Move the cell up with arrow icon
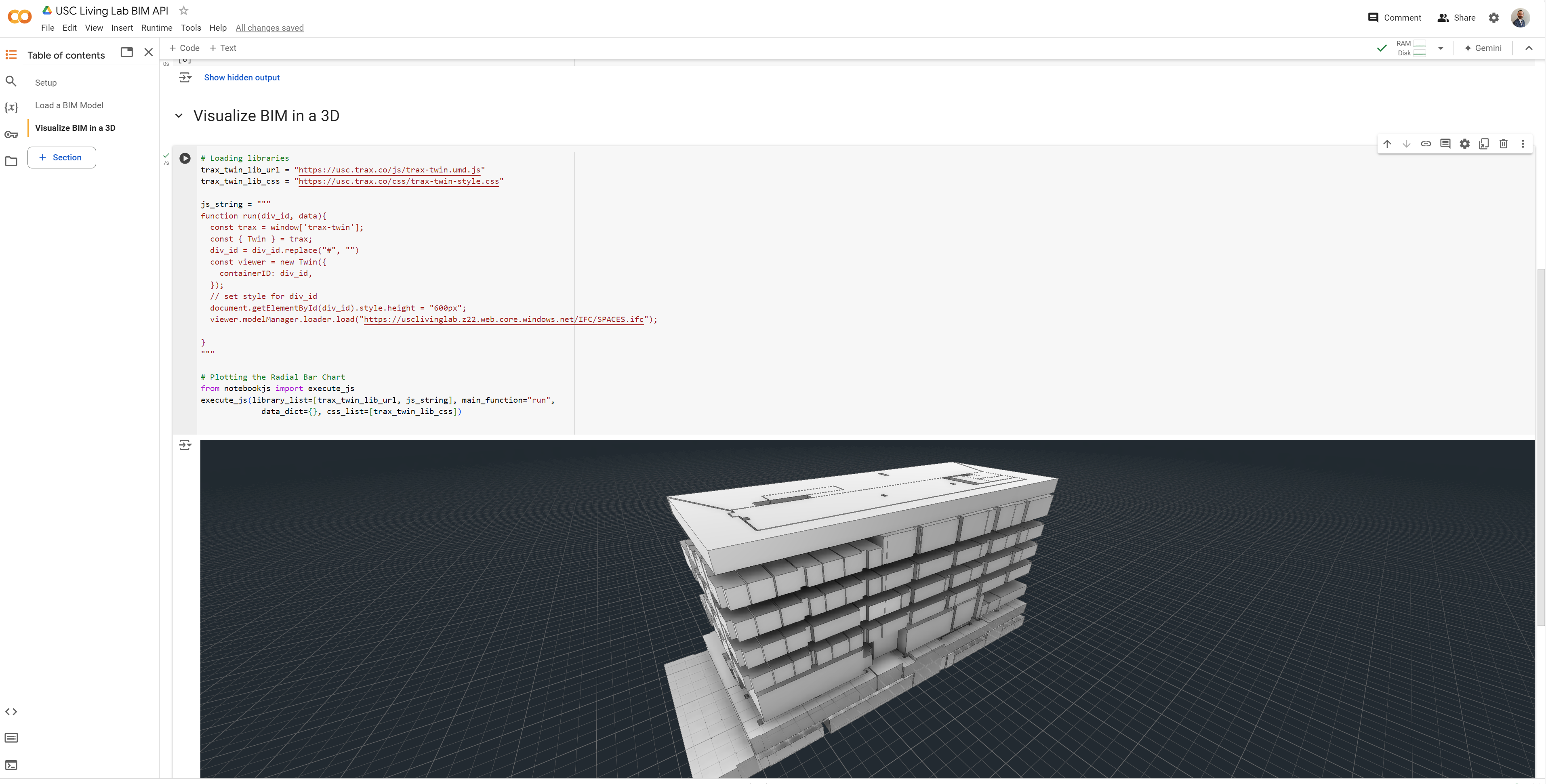The image size is (1546, 784). point(1387,143)
